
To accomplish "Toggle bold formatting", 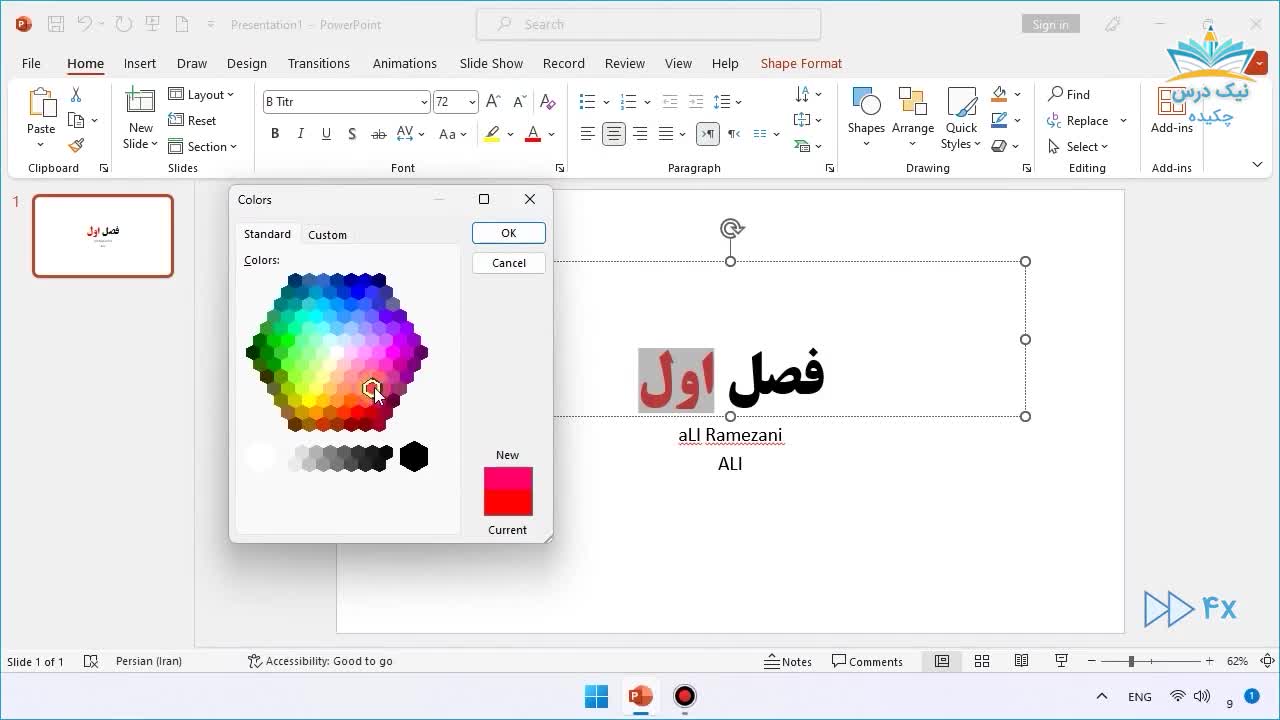I will [275, 134].
